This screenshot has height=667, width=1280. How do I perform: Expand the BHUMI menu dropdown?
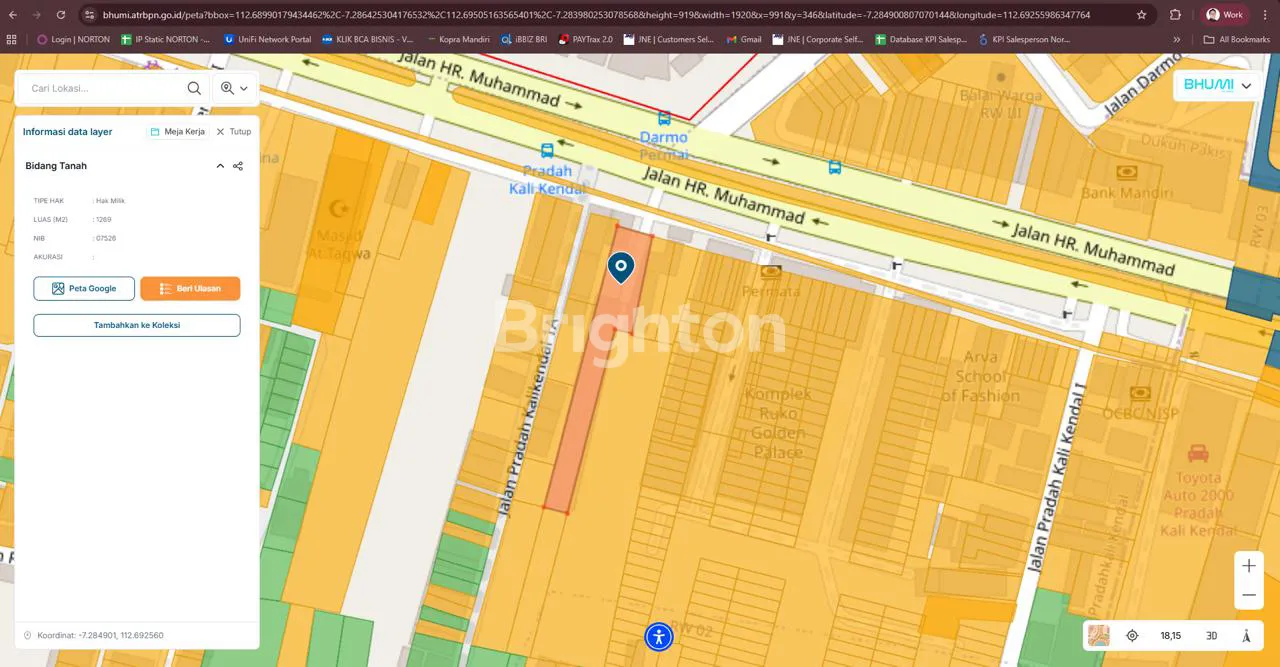tap(1217, 85)
